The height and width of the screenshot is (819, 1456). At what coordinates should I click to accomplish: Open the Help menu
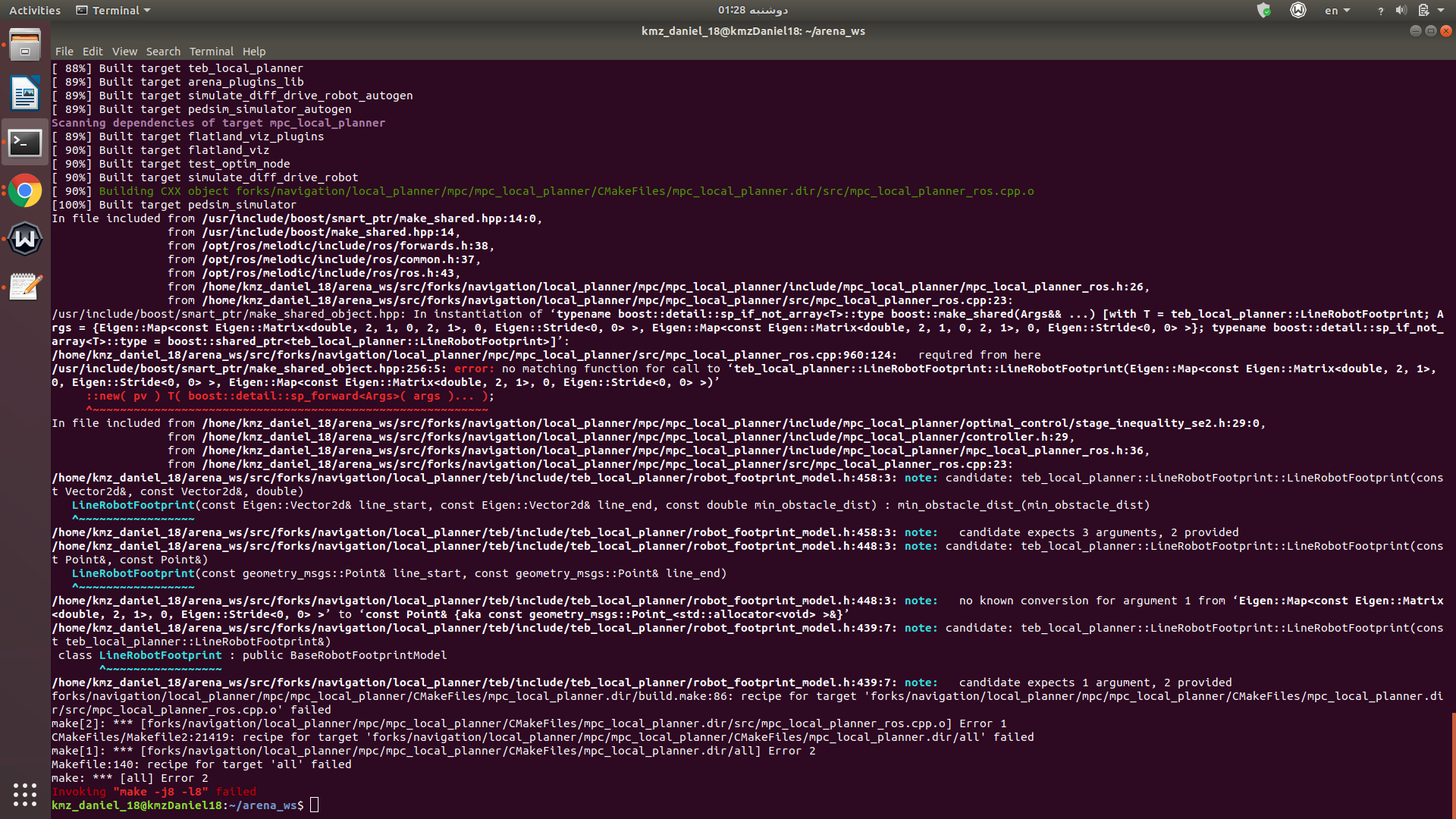point(254,52)
